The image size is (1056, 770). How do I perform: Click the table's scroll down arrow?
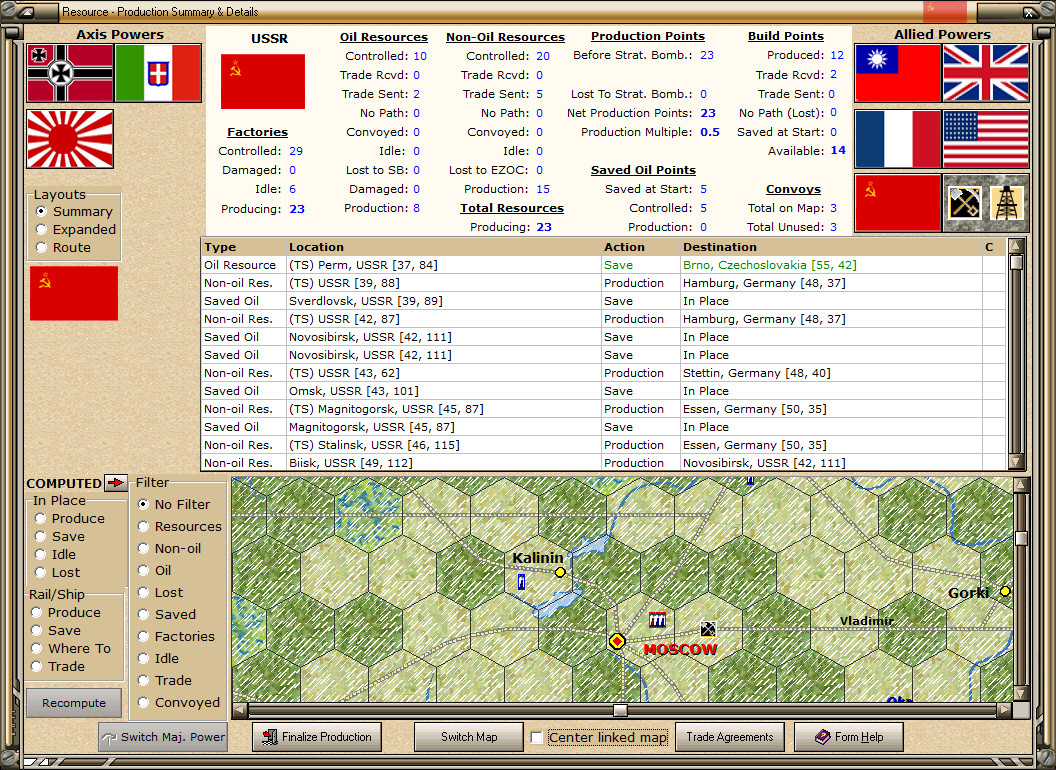pos(1016,462)
